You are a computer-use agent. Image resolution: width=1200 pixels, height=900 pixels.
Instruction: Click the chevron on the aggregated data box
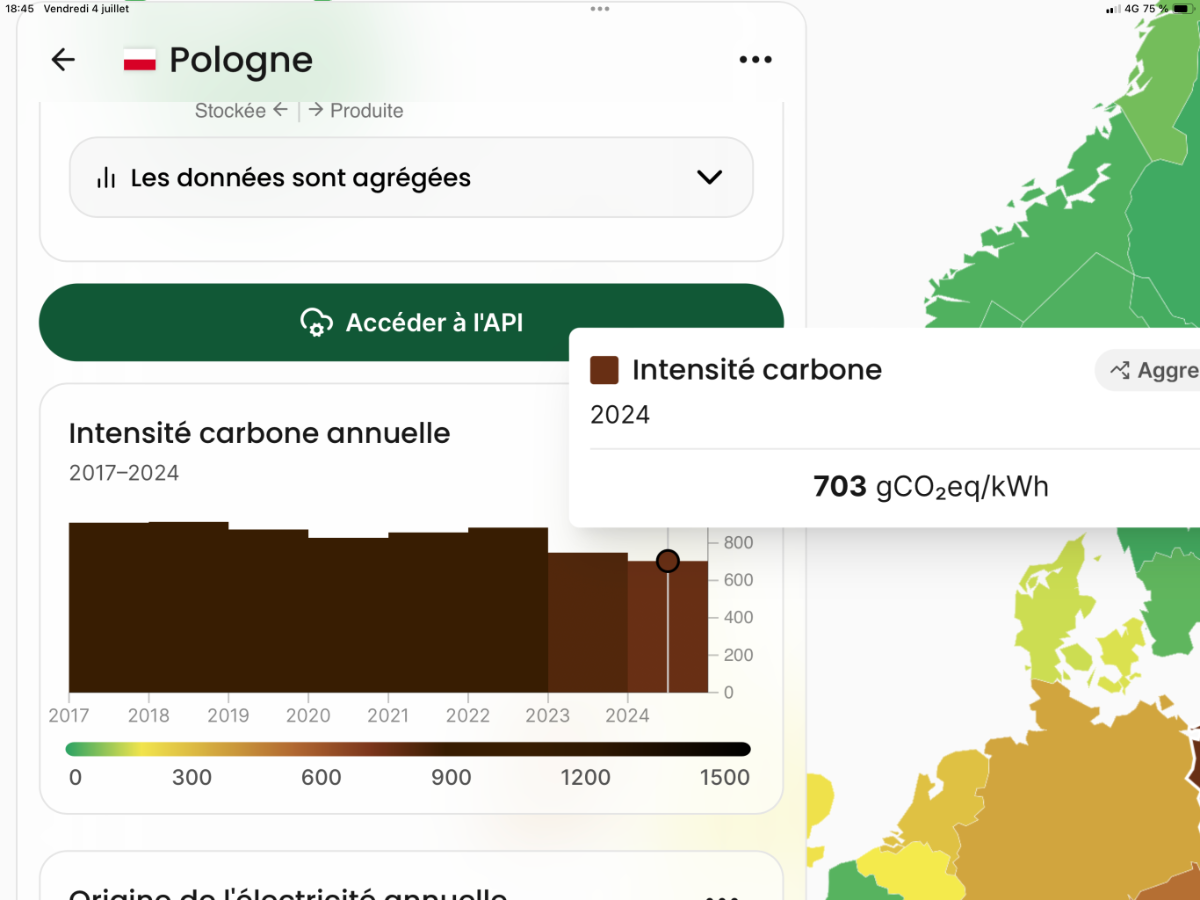(709, 178)
